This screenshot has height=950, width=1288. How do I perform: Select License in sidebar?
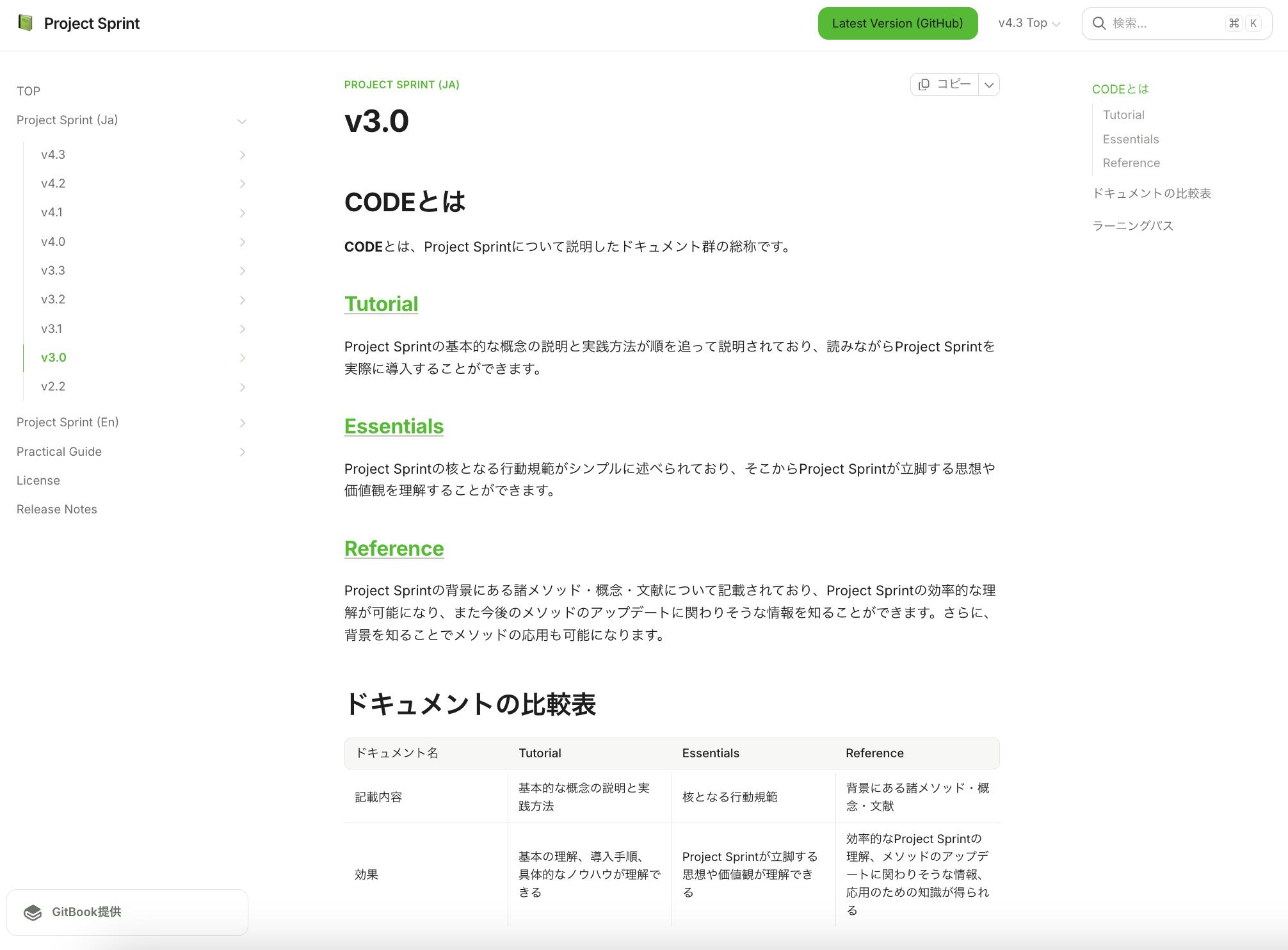(x=38, y=481)
